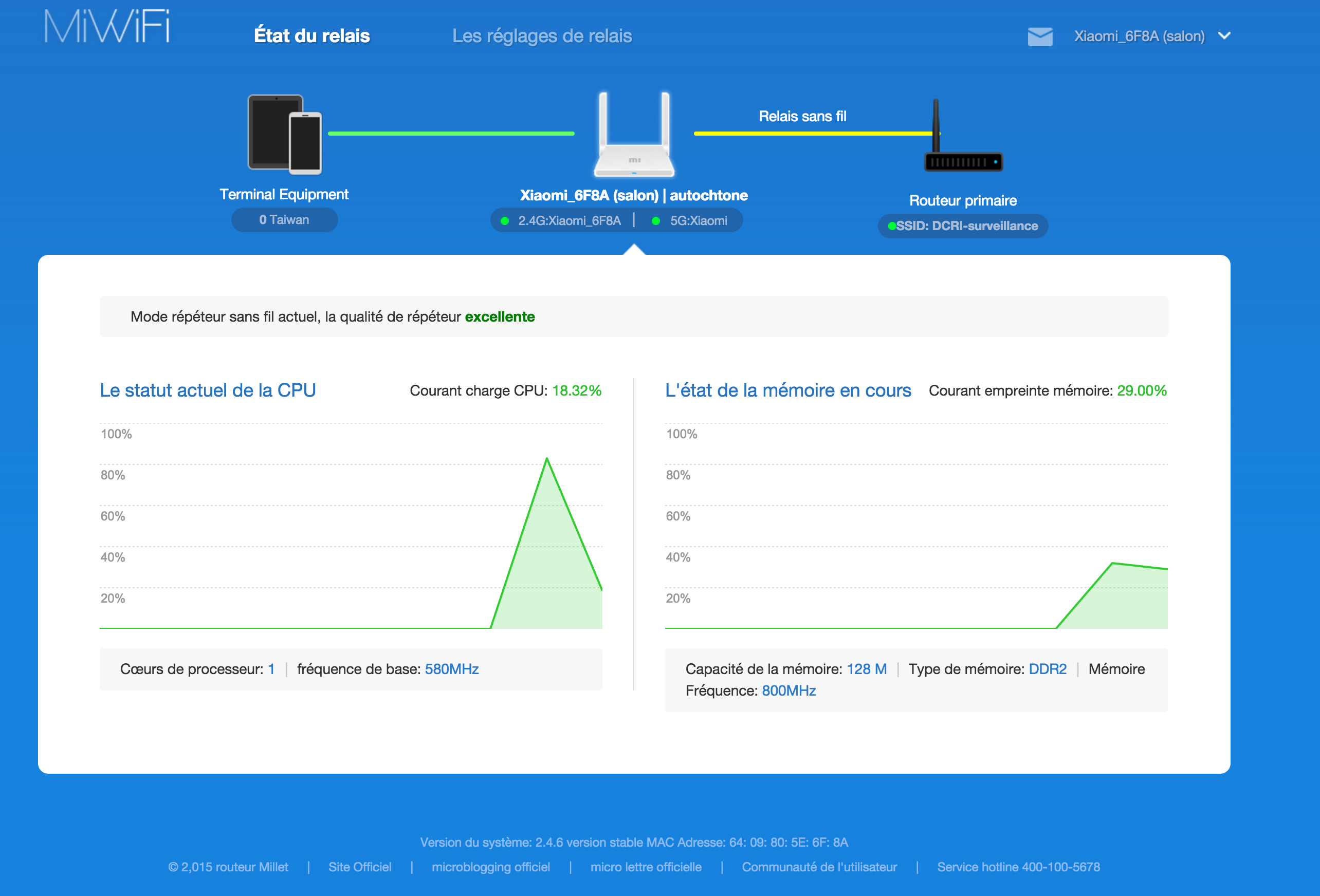
Task: Click the 580MHz base frequency value
Action: tap(452, 669)
